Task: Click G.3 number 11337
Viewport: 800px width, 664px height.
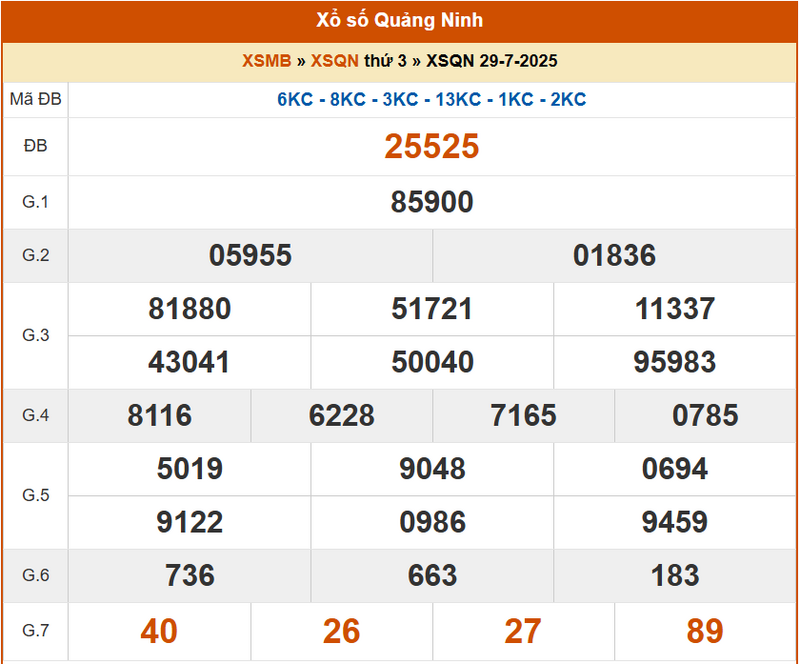Action: click(x=674, y=309)
